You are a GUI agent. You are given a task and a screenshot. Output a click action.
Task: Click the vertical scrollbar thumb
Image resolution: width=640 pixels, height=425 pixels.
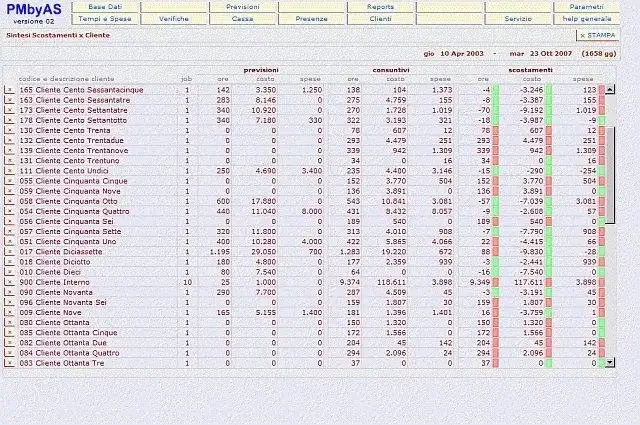(610, 175)
